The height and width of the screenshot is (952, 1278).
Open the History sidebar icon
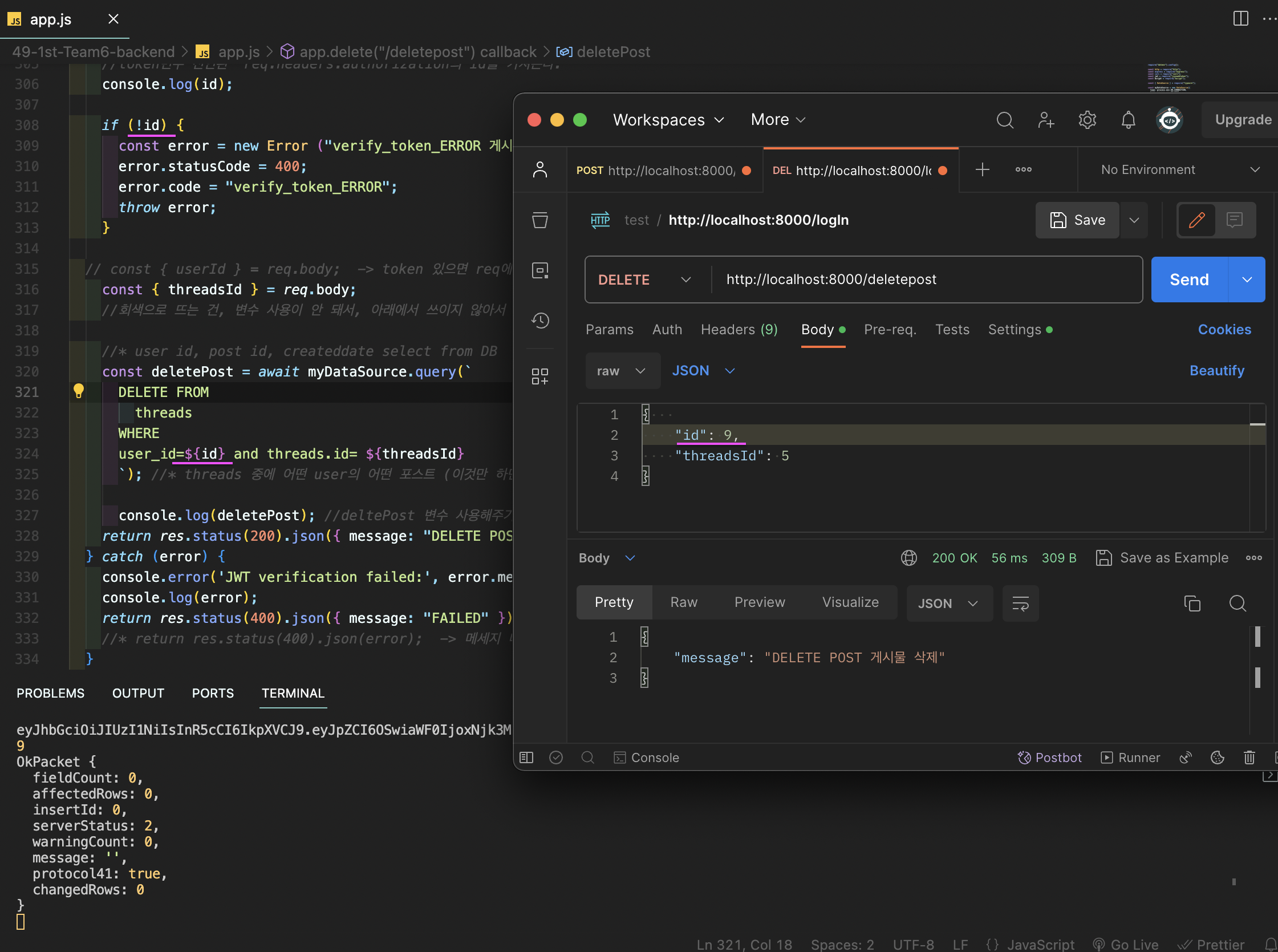point(540,321)
